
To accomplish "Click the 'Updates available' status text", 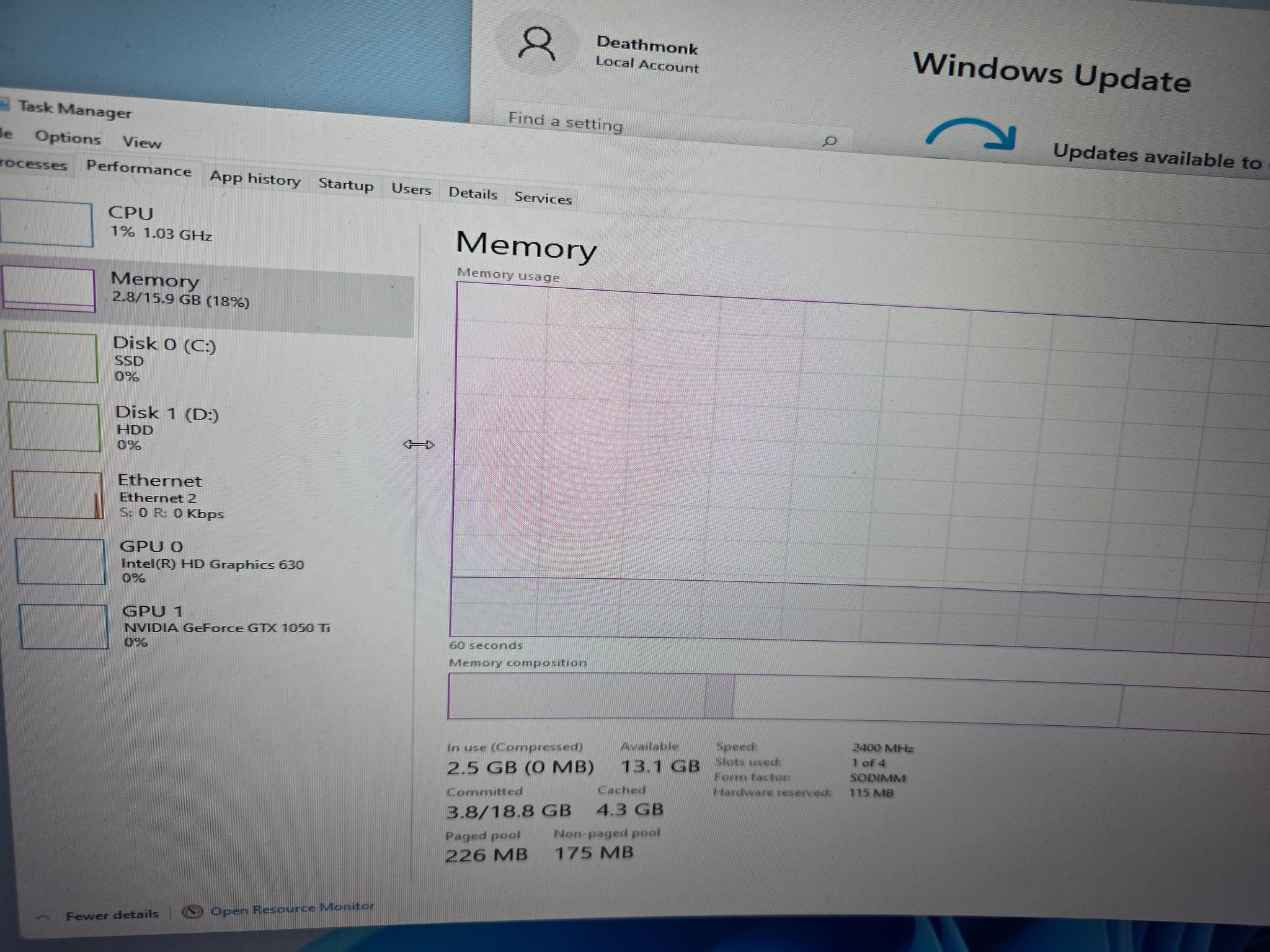I will click(1157, 156).
